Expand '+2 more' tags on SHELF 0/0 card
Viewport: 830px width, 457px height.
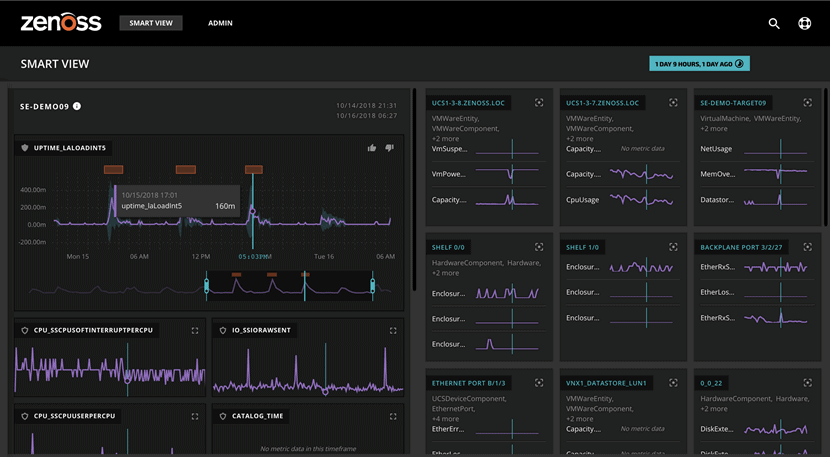click(x=445, y=273)
